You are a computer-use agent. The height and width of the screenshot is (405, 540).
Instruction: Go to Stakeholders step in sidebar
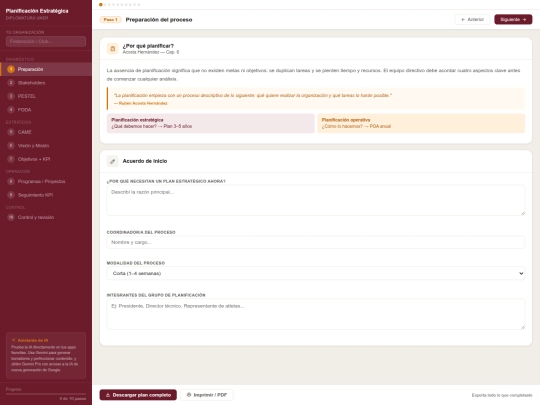click(46, 83)
